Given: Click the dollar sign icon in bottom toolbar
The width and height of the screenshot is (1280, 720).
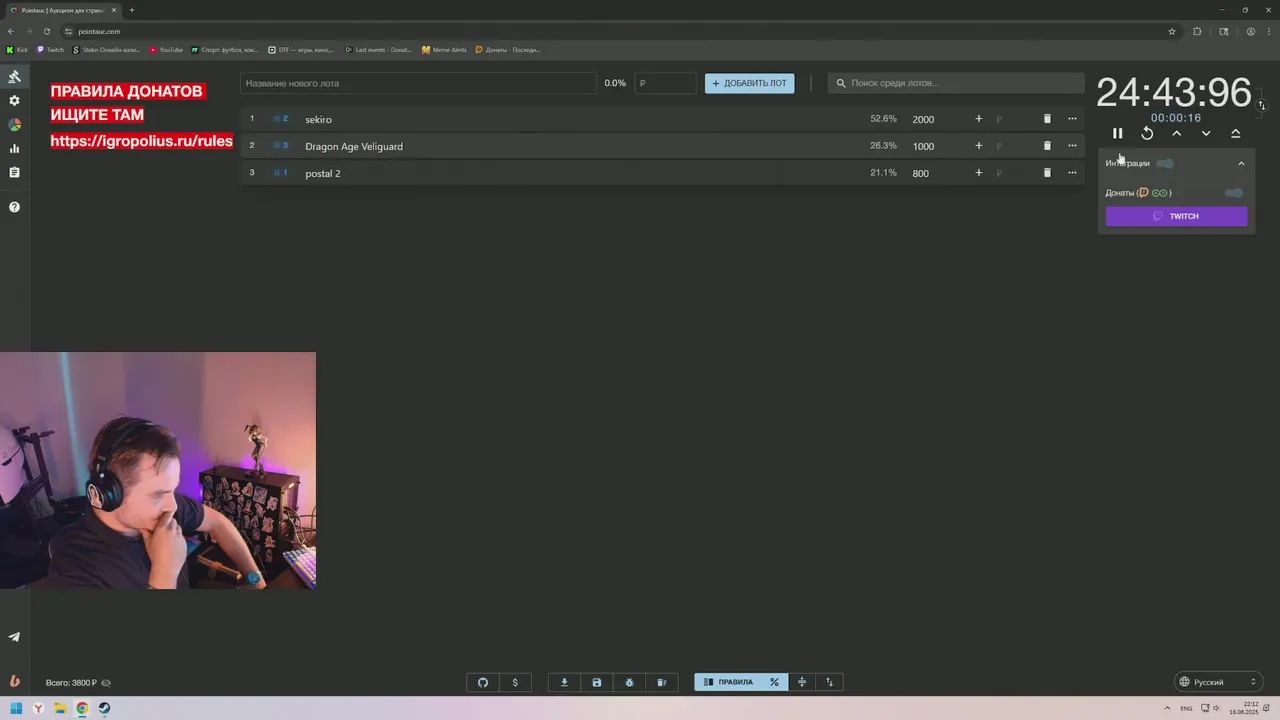Looking at the screenshot, I should click(x=515, y=682).
